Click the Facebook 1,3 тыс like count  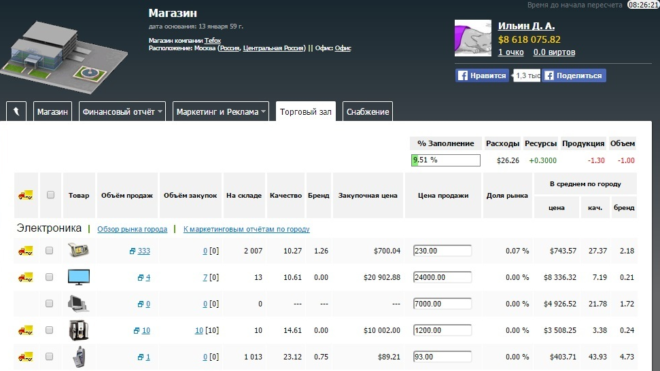coord(527,75)
